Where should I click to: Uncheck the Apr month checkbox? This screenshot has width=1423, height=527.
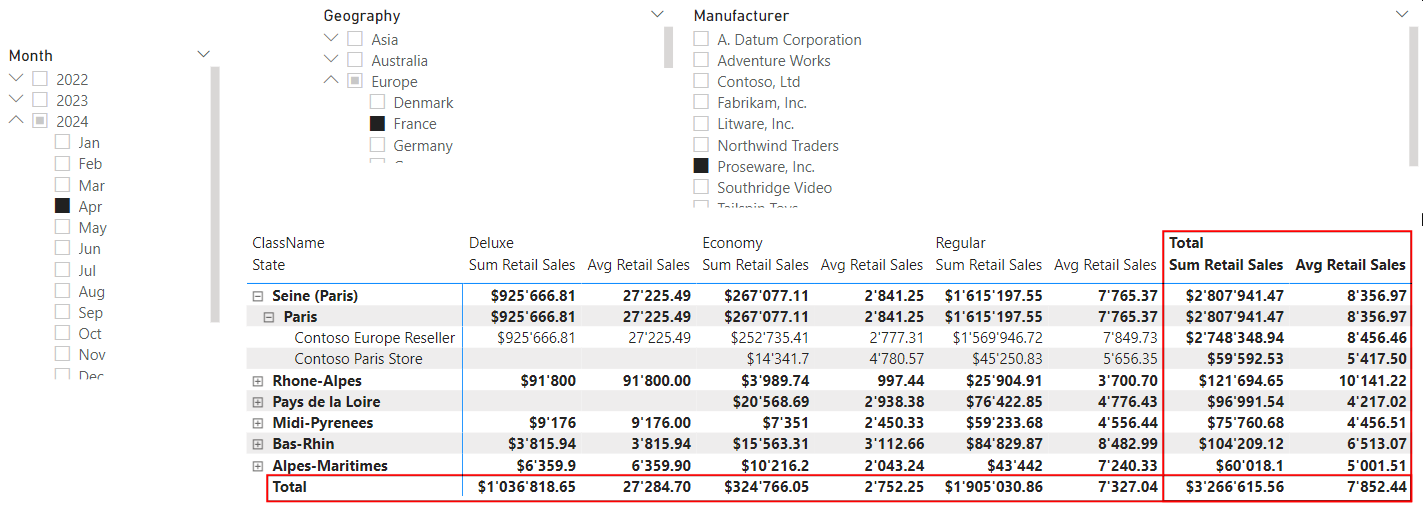[x=62, y=206]
